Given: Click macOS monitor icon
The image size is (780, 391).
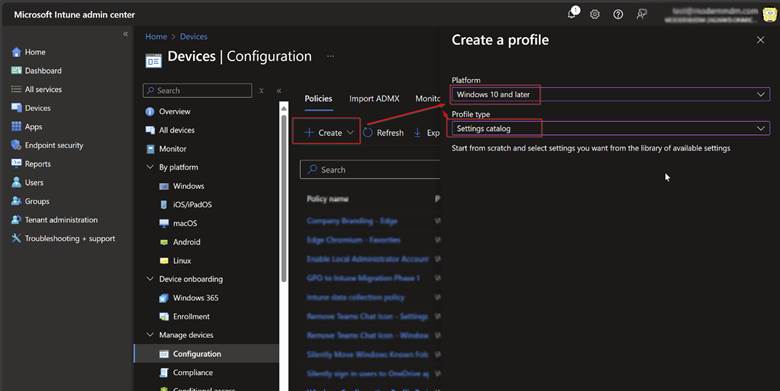Looking at the screenshot, I should pyautogui.click(x=164, y=223).
